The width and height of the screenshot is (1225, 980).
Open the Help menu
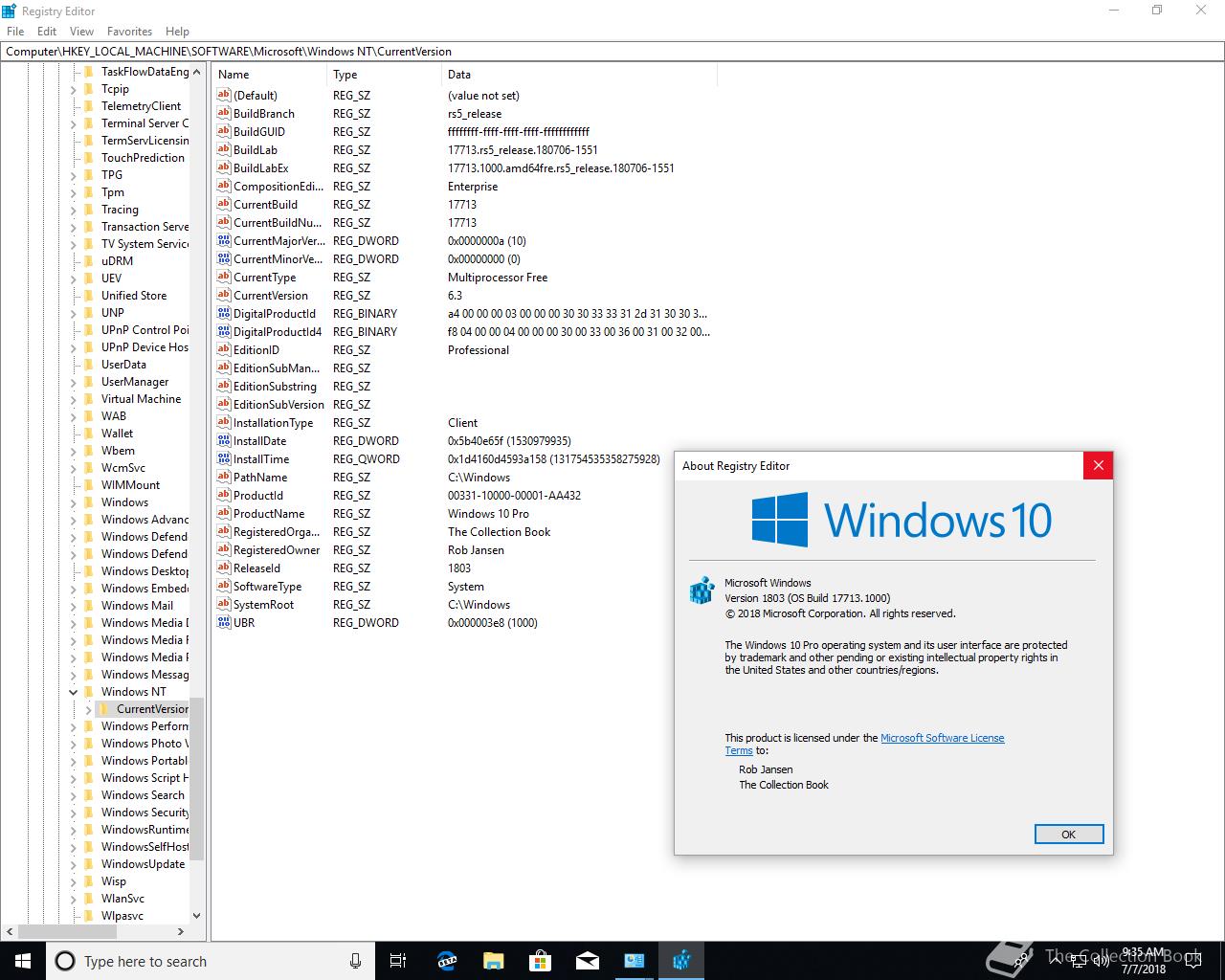(x=177, y=32)
